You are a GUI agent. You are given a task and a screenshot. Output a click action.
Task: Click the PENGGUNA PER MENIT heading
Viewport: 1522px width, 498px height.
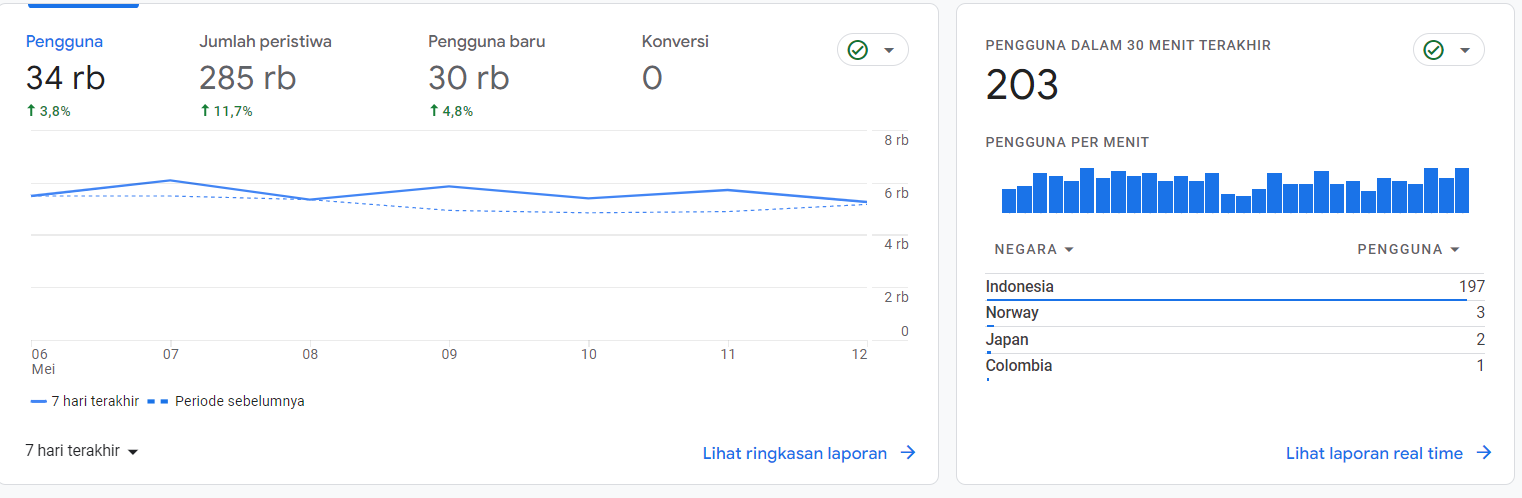(1067, 143)
